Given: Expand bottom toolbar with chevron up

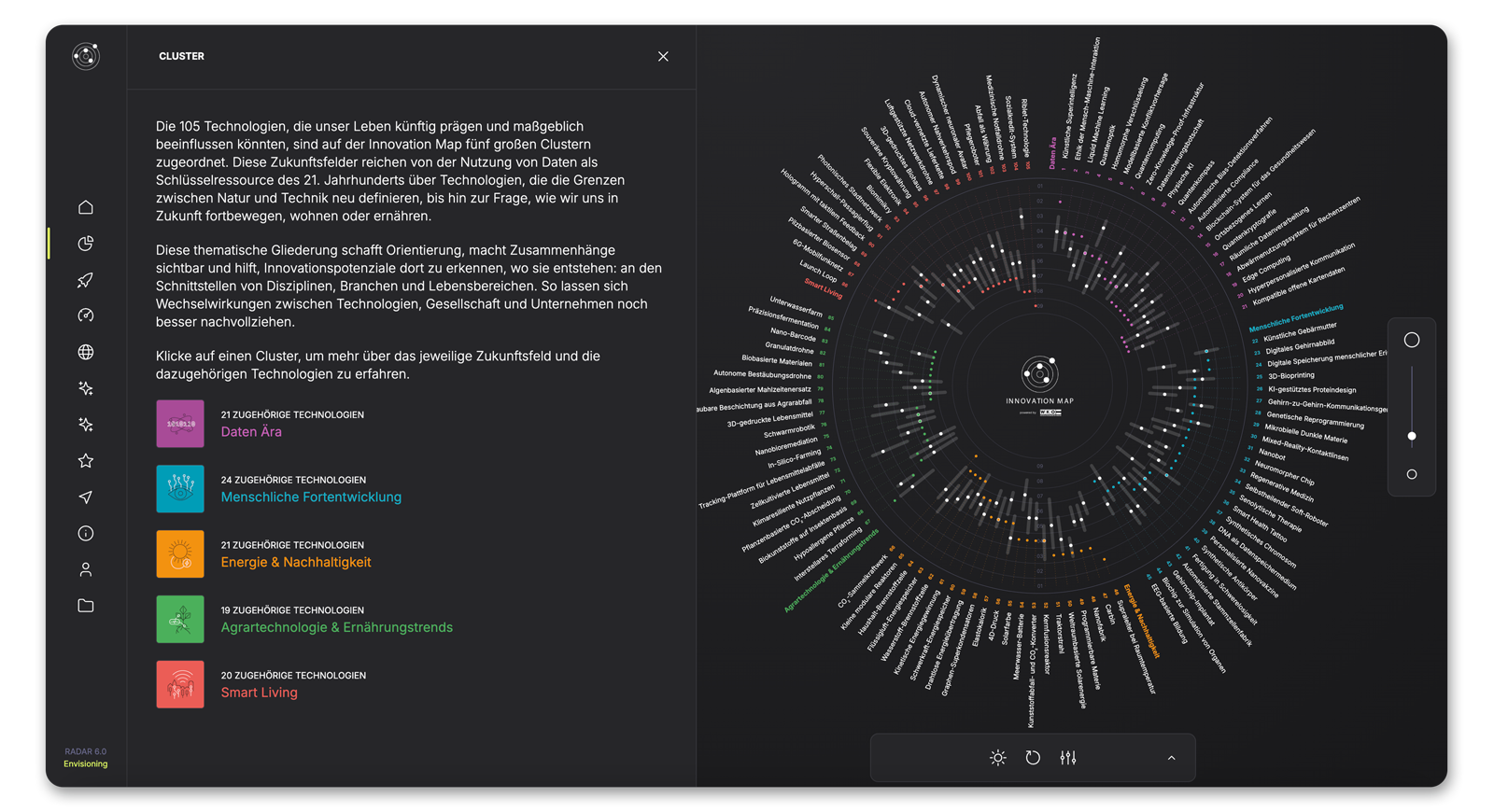Looking at the screenshot, I should coord(1171,758).
